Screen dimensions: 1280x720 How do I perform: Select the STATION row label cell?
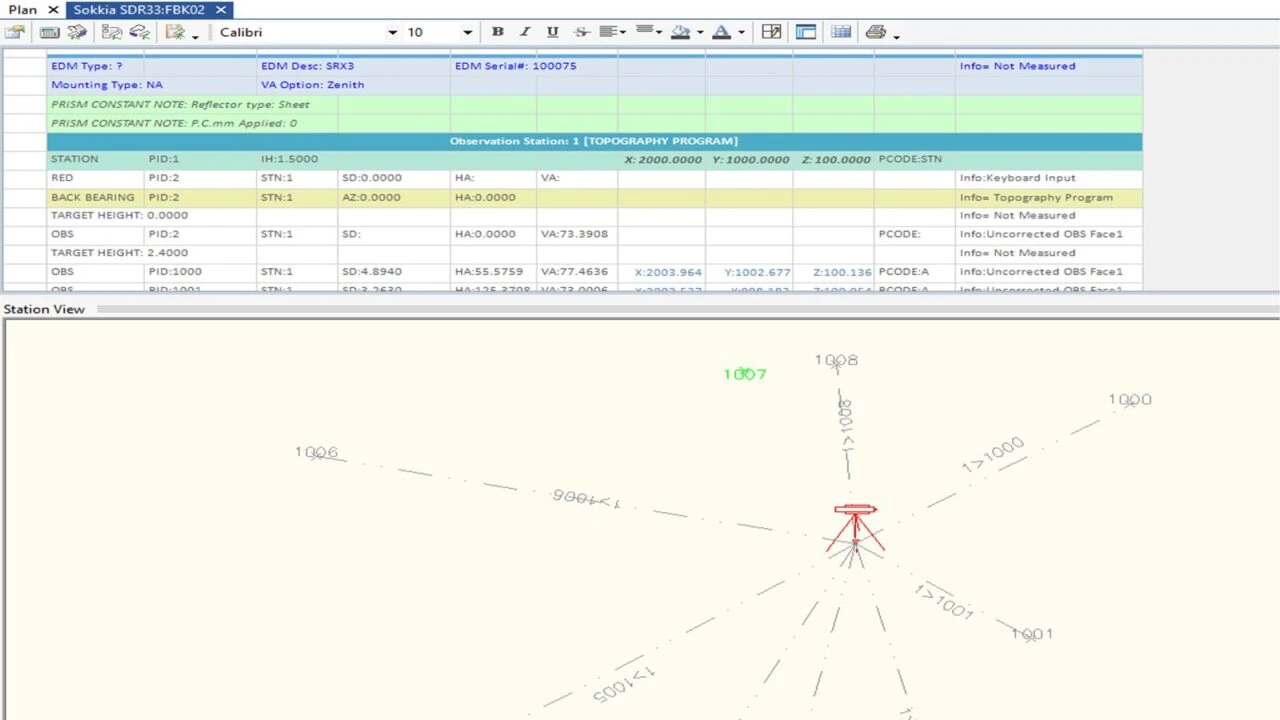[x=96, y=159]
